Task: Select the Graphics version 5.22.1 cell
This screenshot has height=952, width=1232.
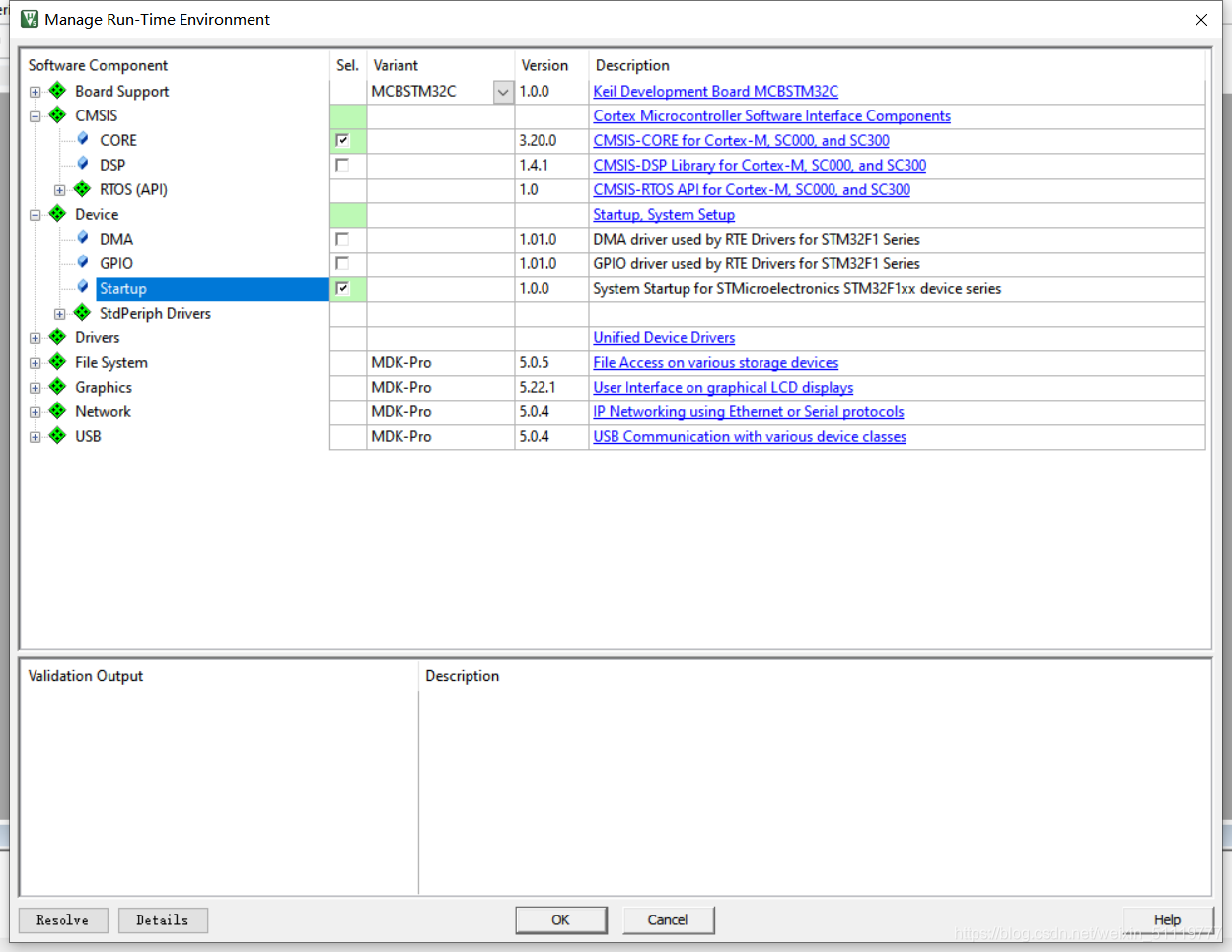Action: tap(551, 387)
